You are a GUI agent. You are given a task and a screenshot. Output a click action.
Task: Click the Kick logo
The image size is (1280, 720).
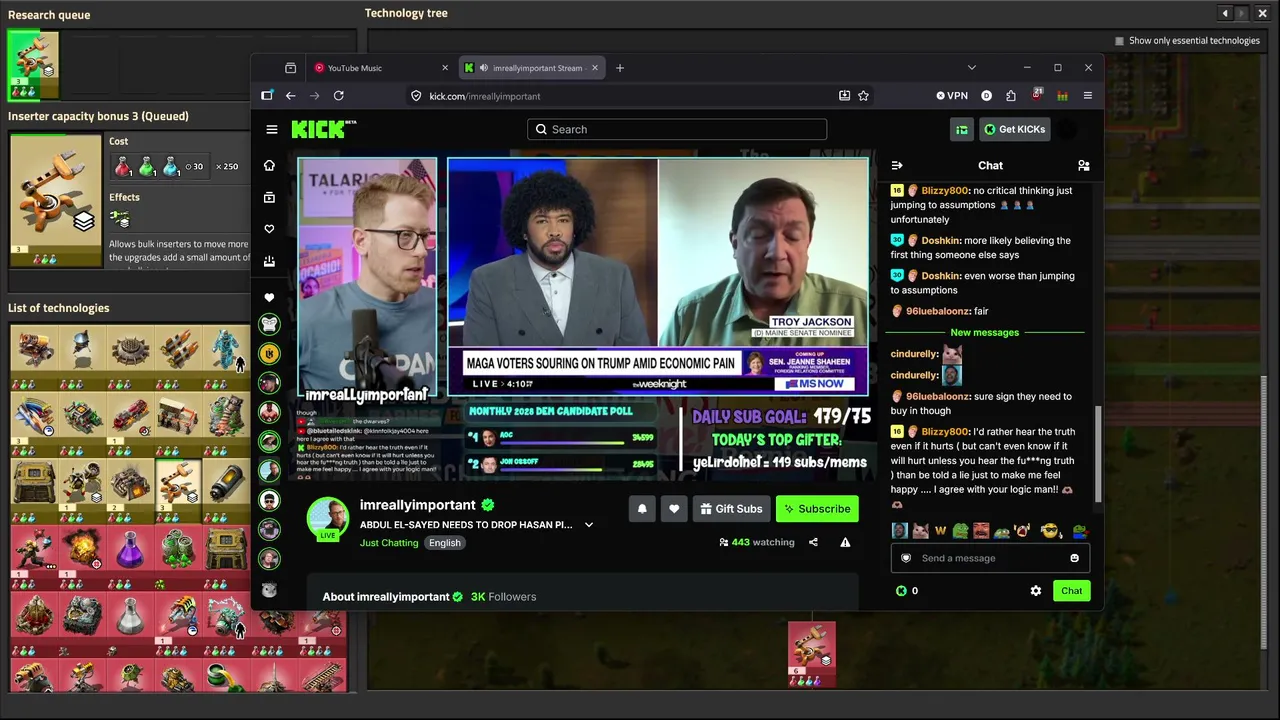[x=323, y=129]
